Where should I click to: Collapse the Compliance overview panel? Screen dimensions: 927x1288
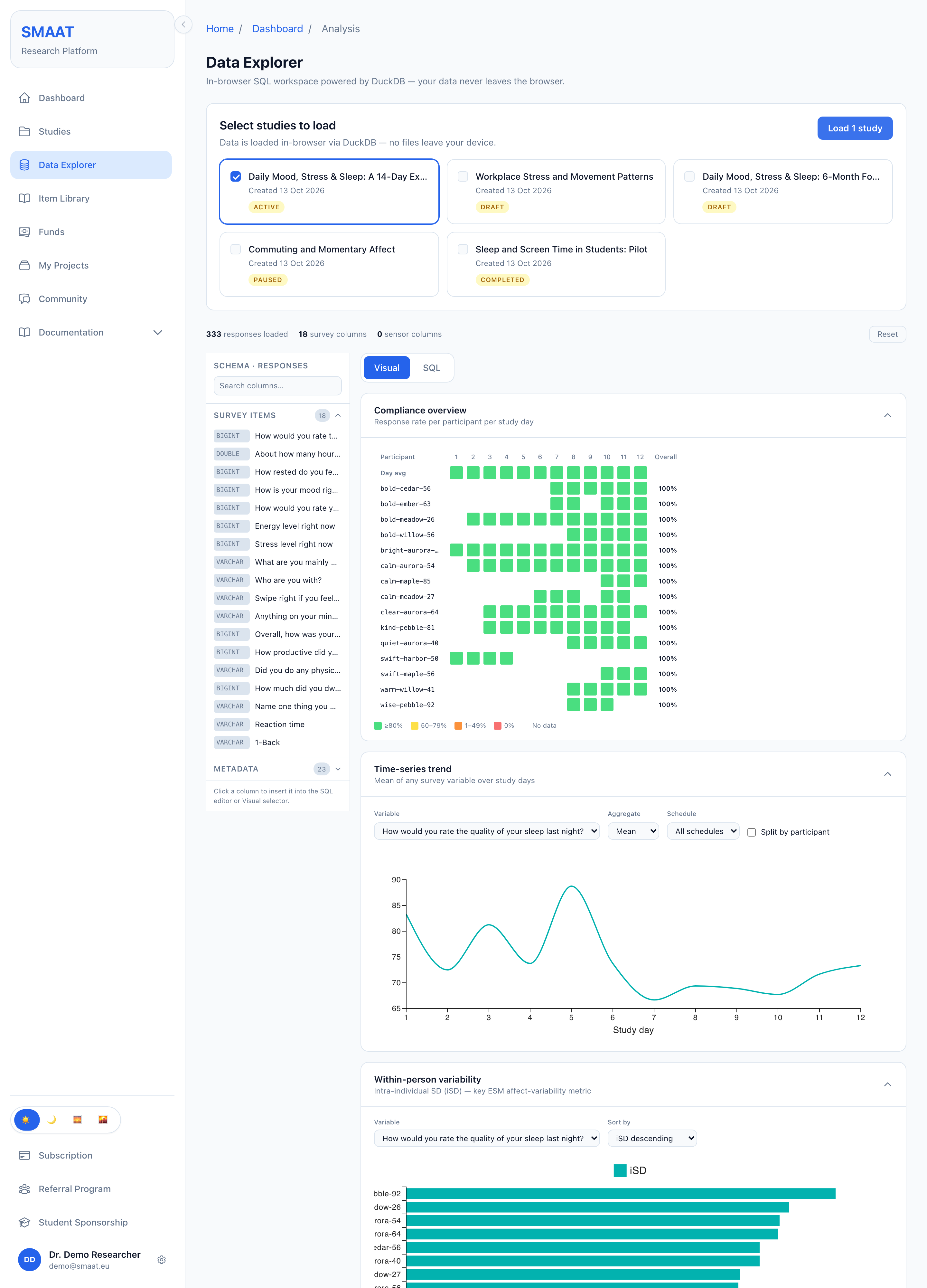(888, 415)
